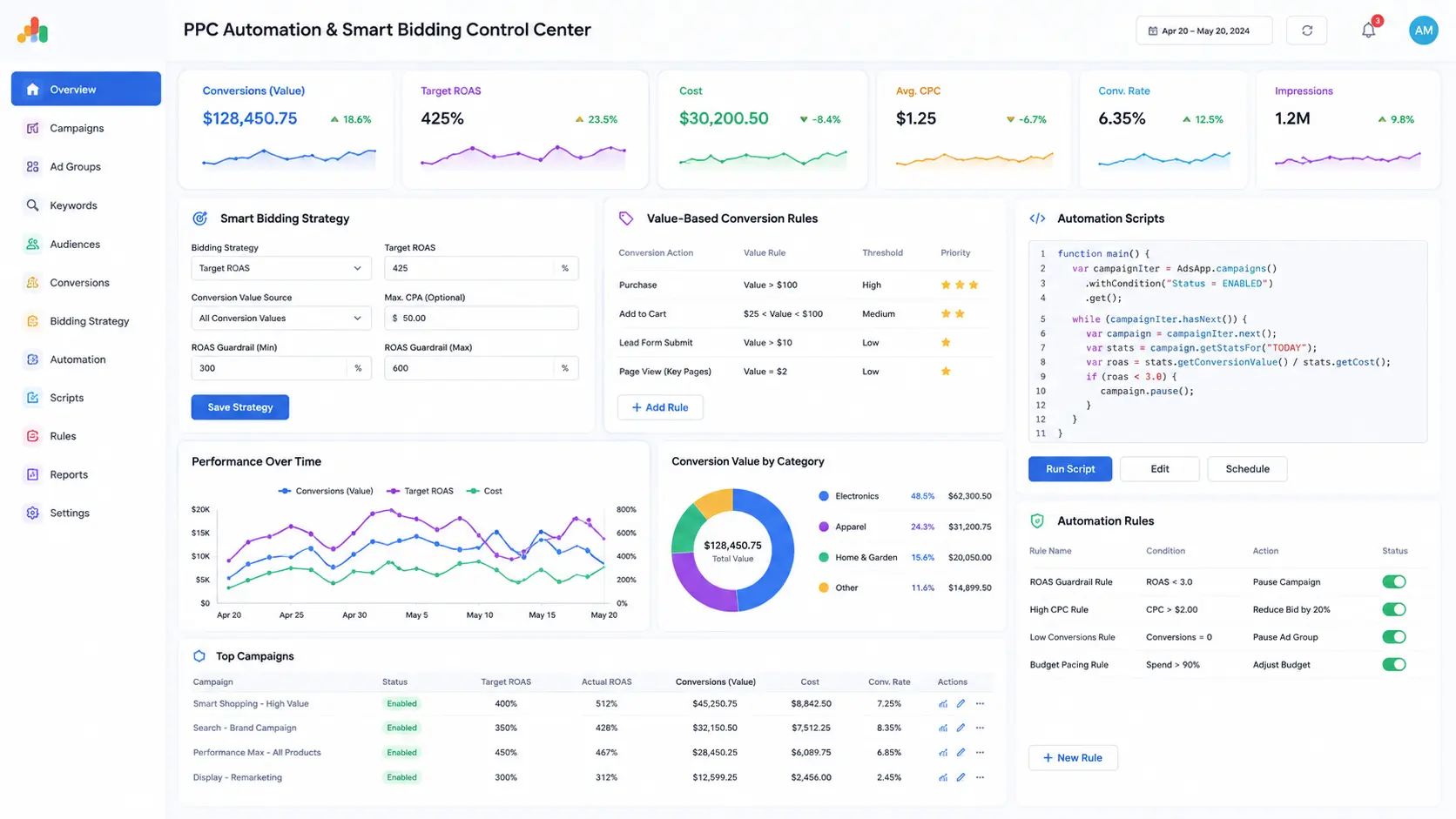Edit the Performance Max - All Products campaign
The width and height of the screenshot is (1456, 819).
coord(961,752)
